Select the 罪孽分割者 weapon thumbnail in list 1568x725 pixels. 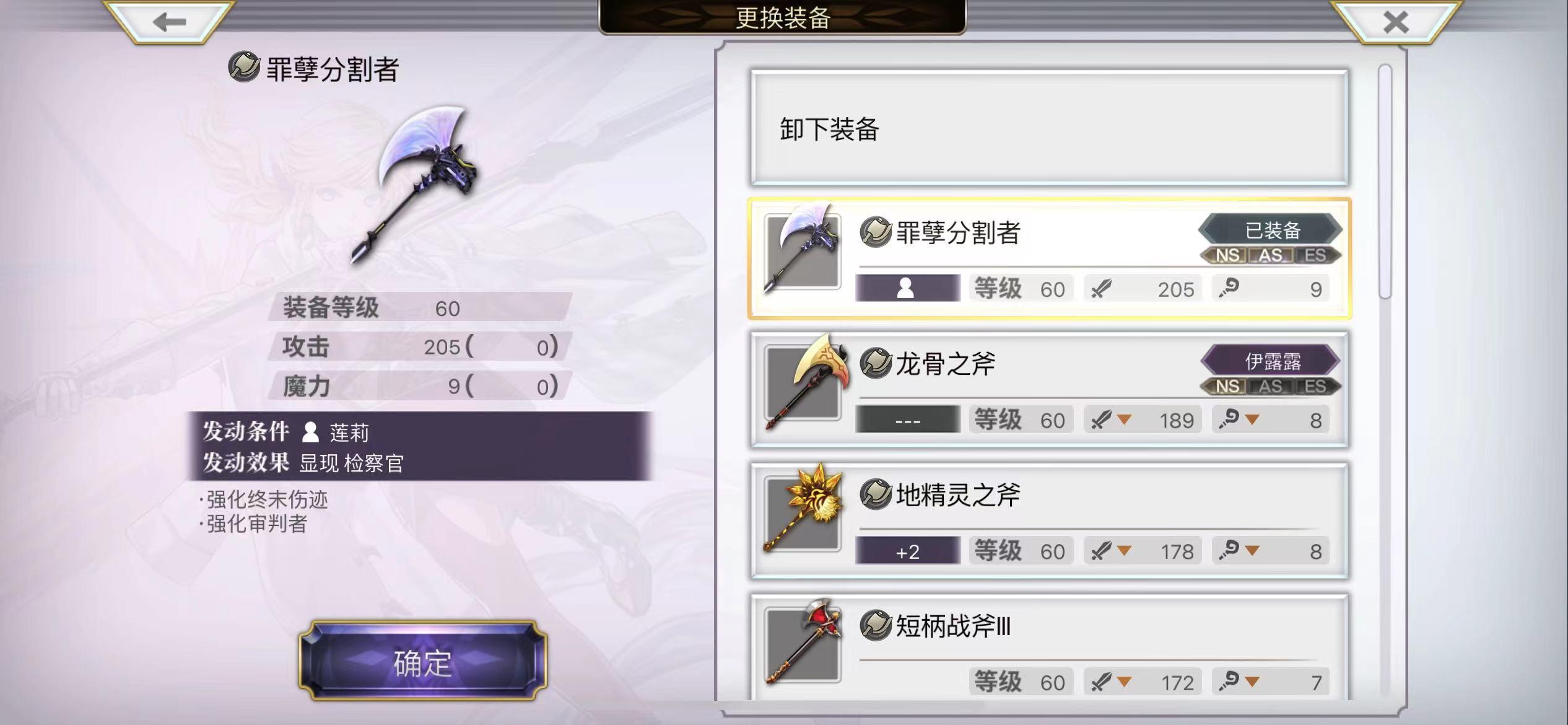click(x=803, y=250)
